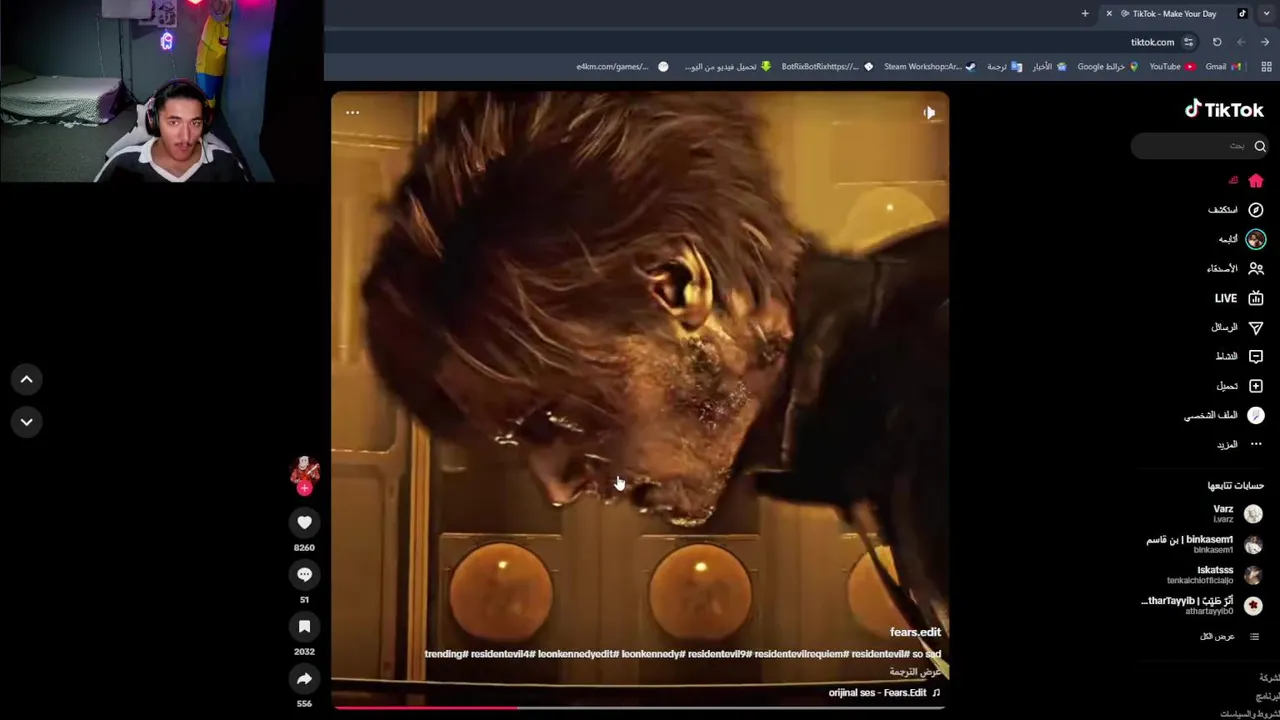Click the fears.edit username on the video
1280x720 pixels.
click(x=915, y=632)
